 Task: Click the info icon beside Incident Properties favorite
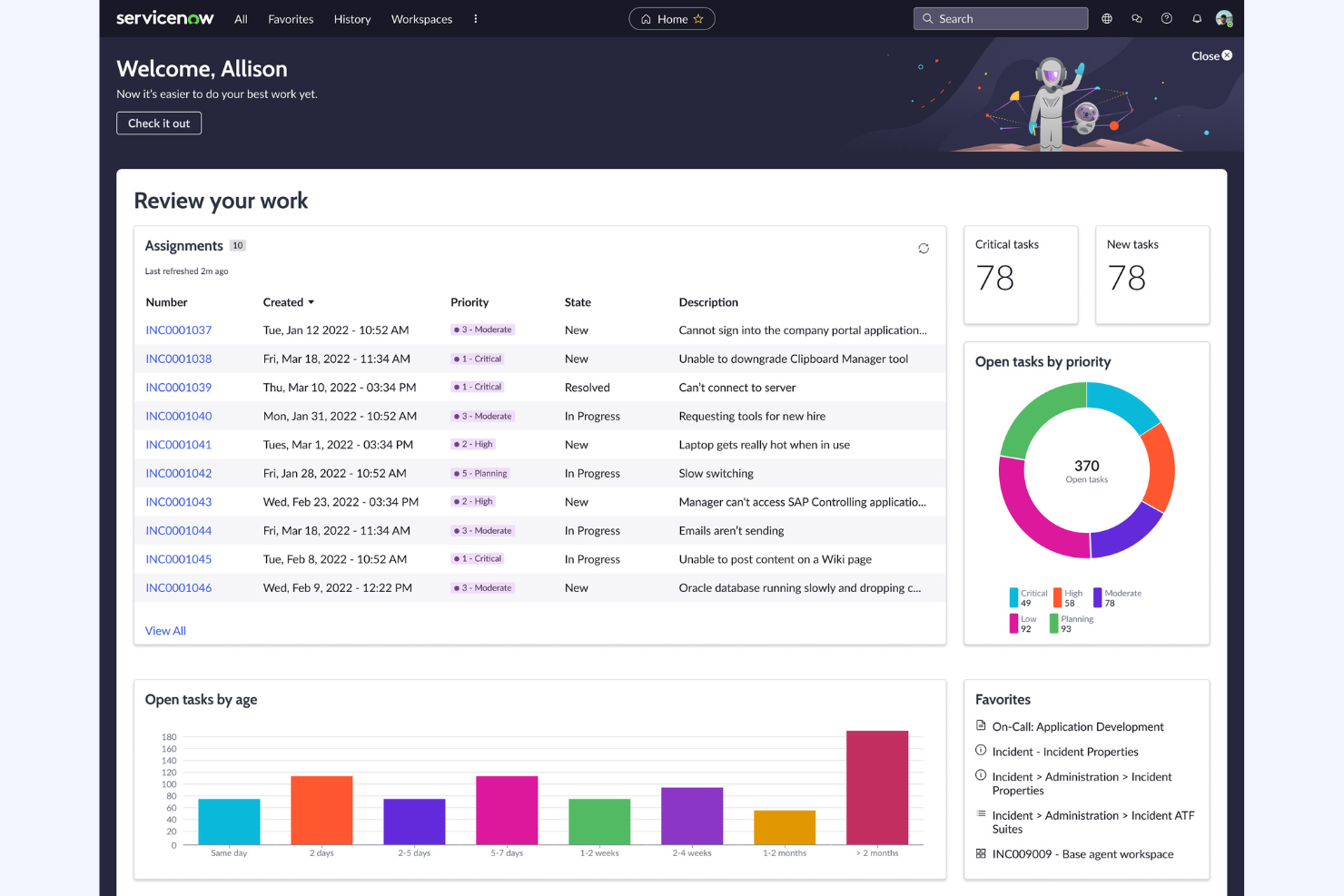[981, 750]
